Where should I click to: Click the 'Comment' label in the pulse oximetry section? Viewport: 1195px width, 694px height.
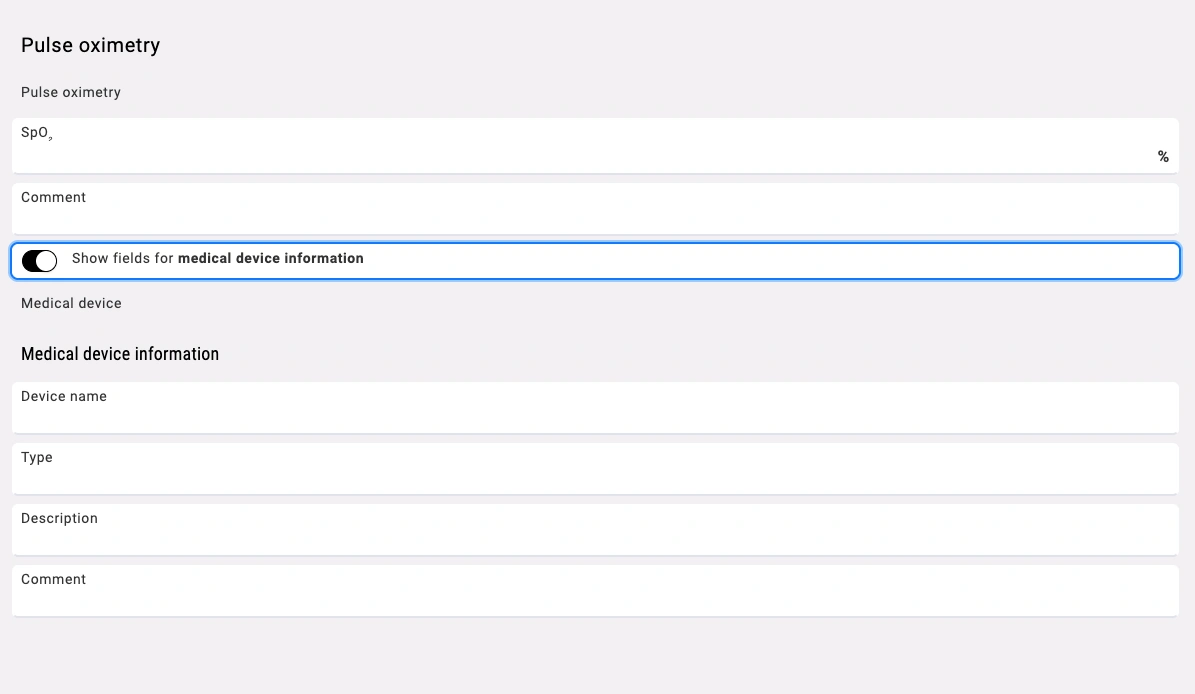click(x=53, y=197)
